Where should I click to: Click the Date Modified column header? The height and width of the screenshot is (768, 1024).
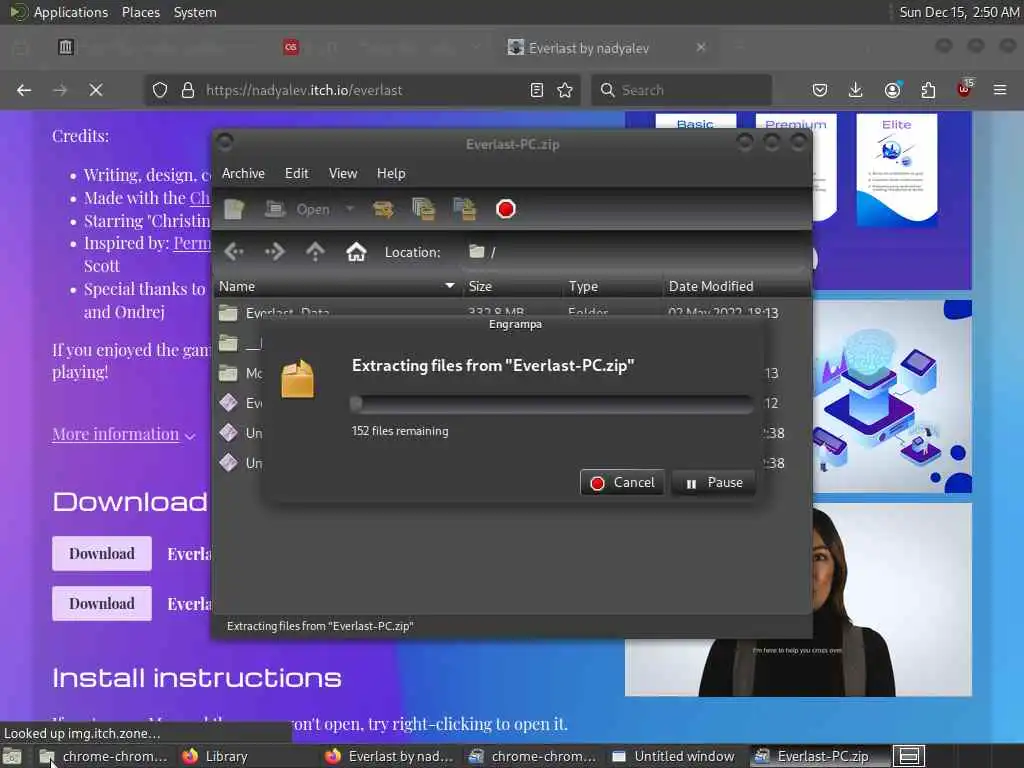pos(736,286)
